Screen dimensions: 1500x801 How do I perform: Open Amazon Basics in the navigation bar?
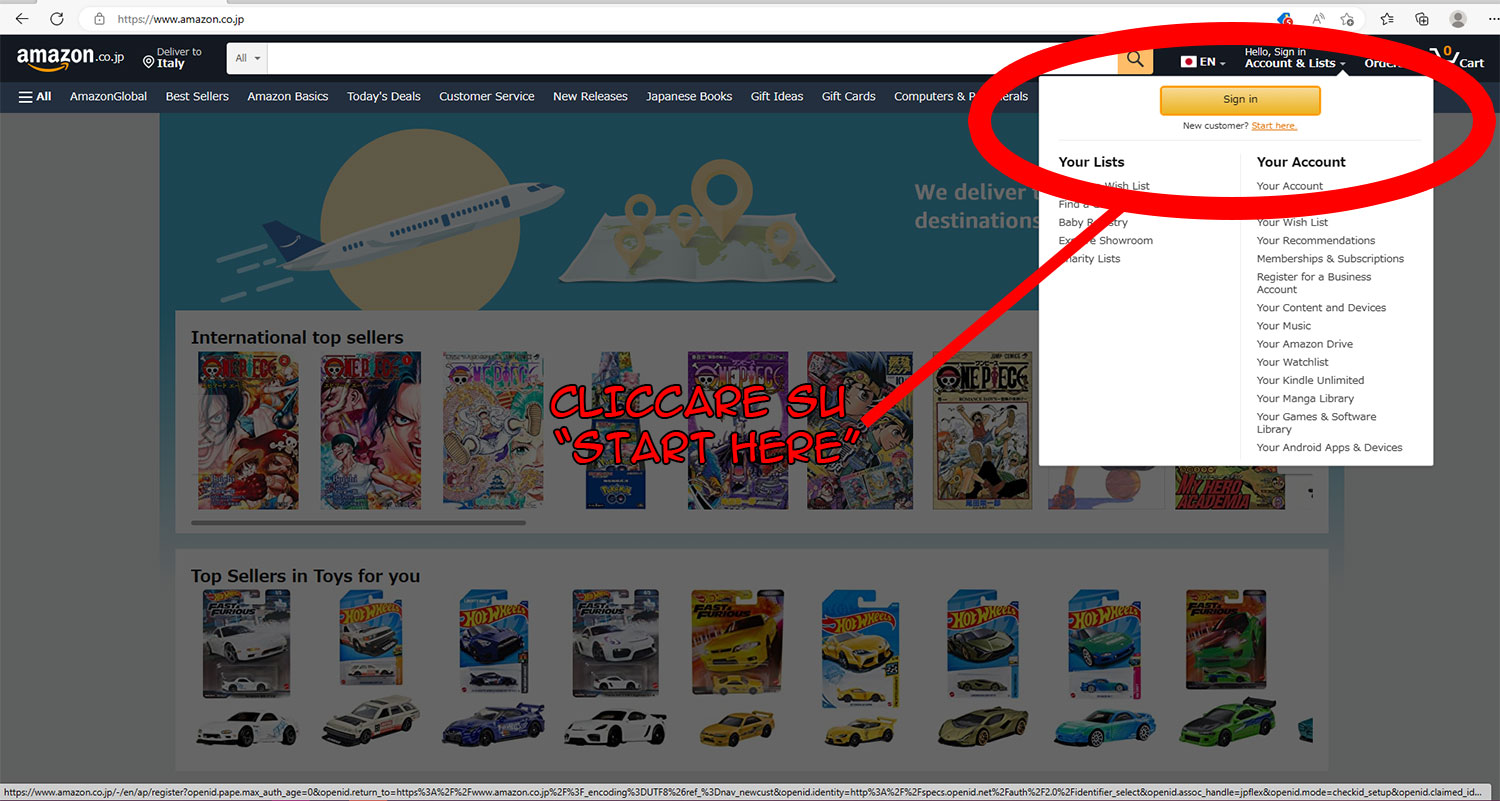[288, 97]
